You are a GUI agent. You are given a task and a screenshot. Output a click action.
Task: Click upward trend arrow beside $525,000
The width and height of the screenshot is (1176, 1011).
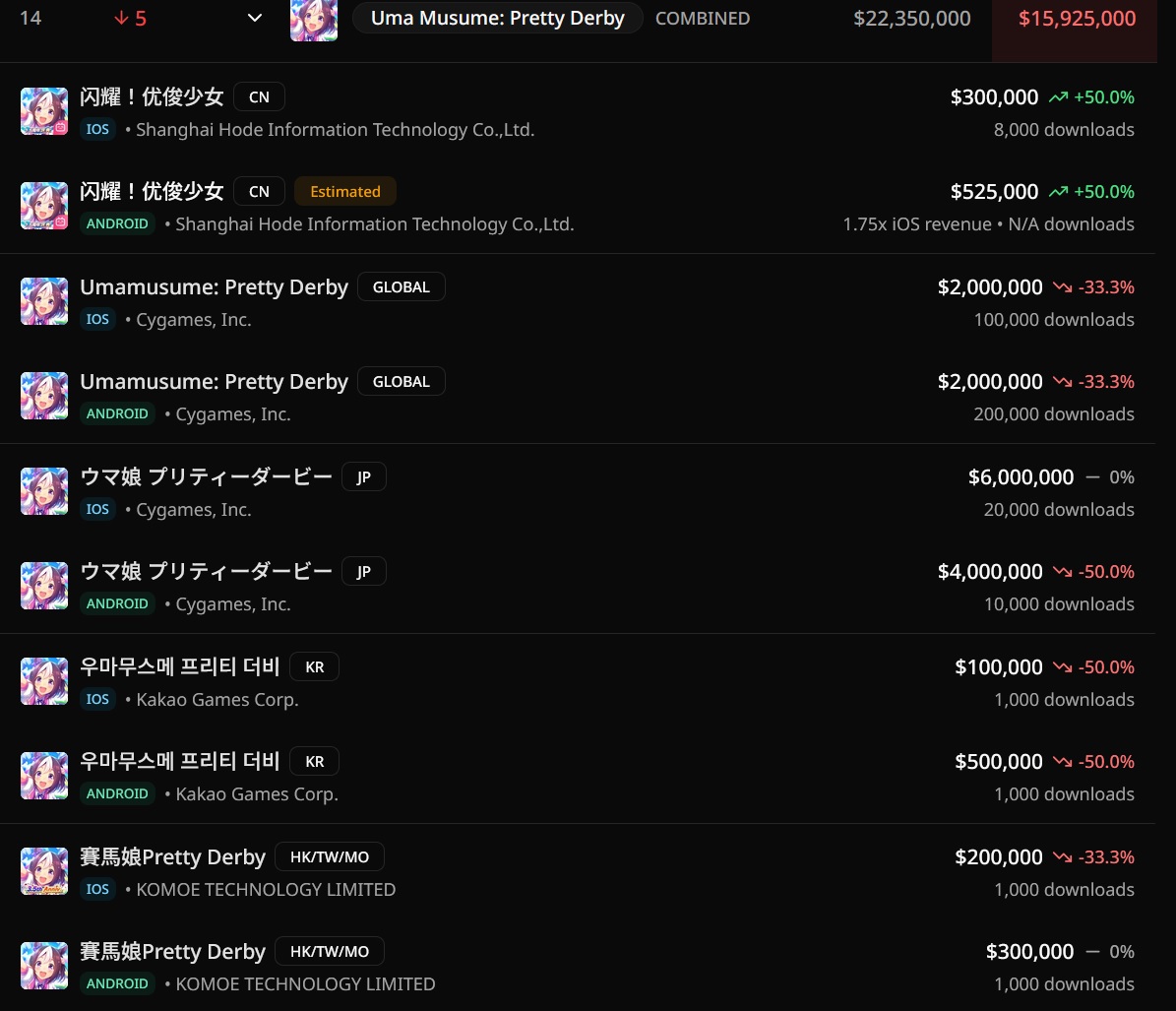coord(1058,192)
